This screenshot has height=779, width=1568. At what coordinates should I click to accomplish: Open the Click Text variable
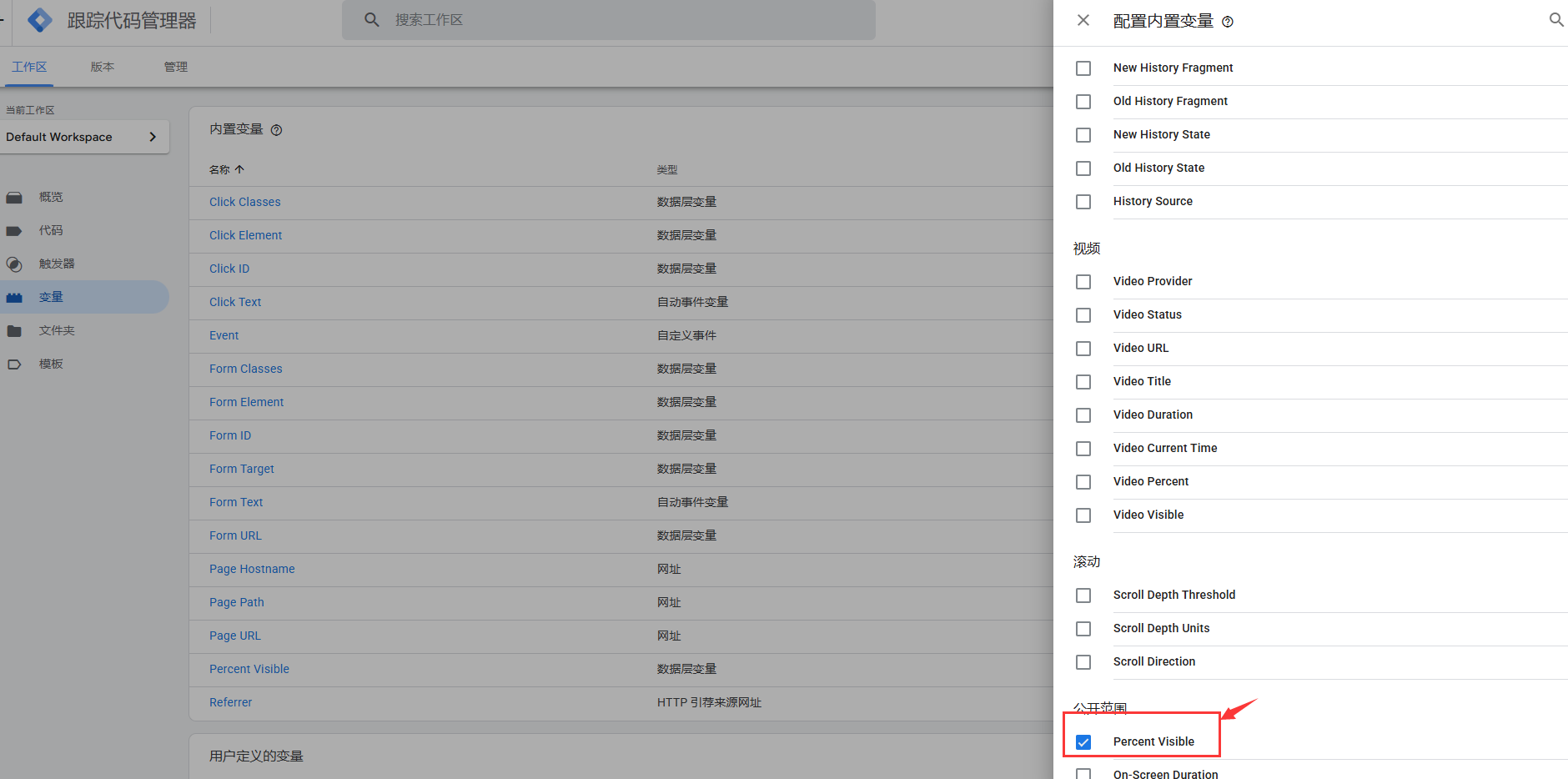point(235,302)
